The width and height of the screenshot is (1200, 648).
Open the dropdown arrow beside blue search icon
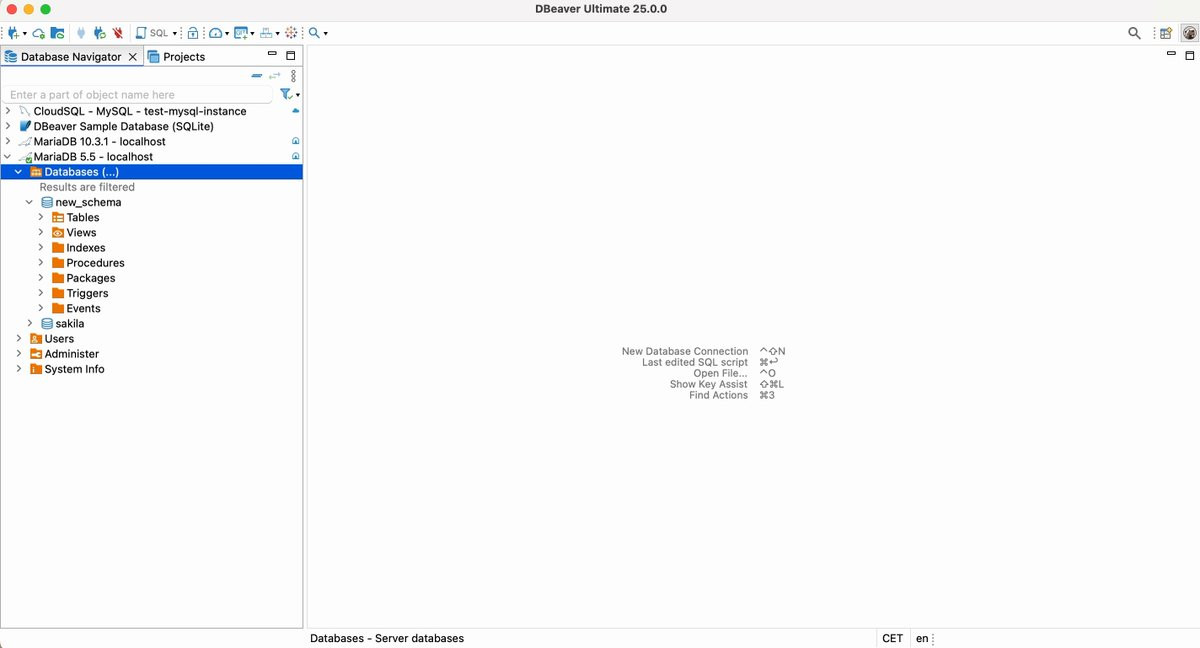coord(326,34)
